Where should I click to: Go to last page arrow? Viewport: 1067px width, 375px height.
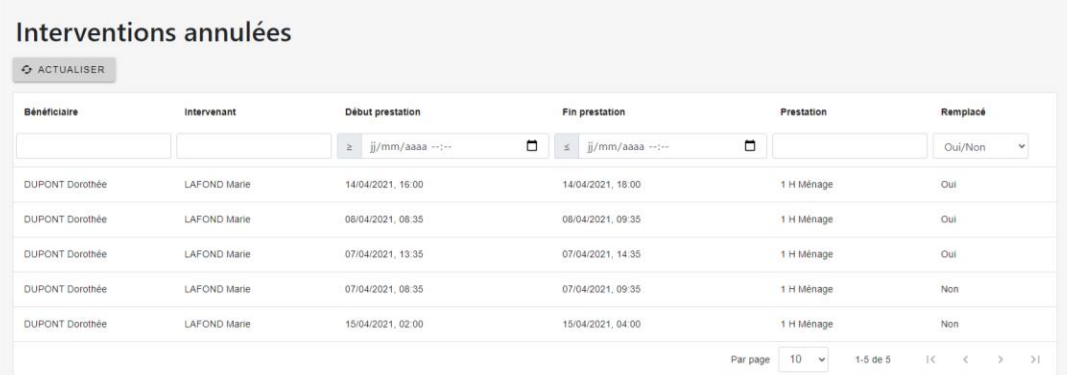[1035, 359]
